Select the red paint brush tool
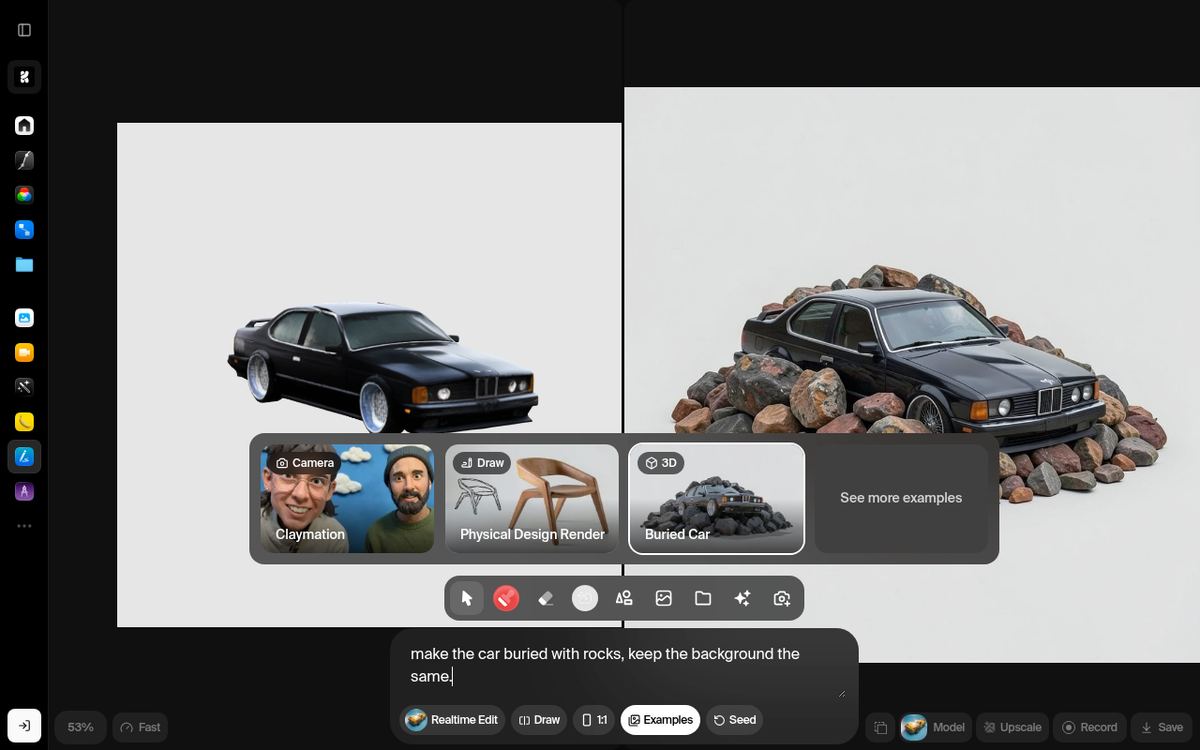1200x750 pixels. (506, 598)
